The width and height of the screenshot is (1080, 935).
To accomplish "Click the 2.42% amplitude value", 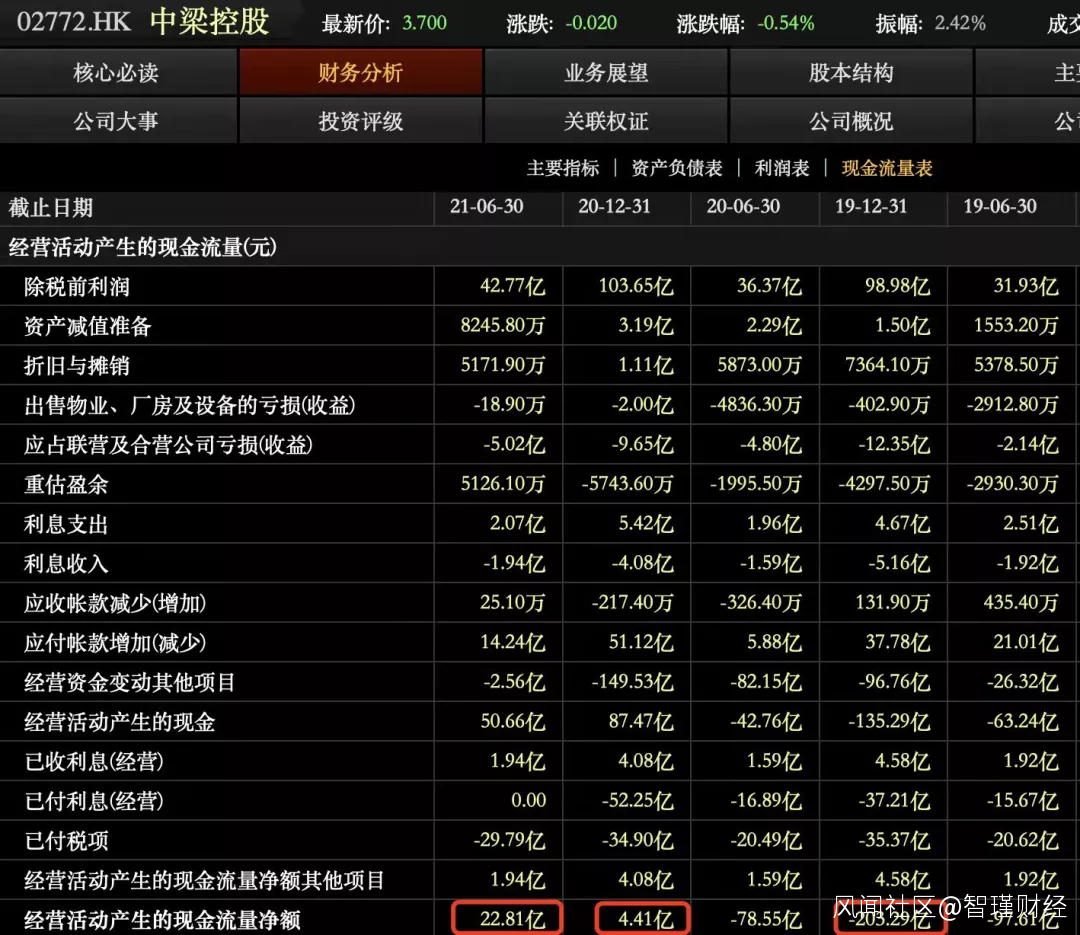I will pos(960,23).
